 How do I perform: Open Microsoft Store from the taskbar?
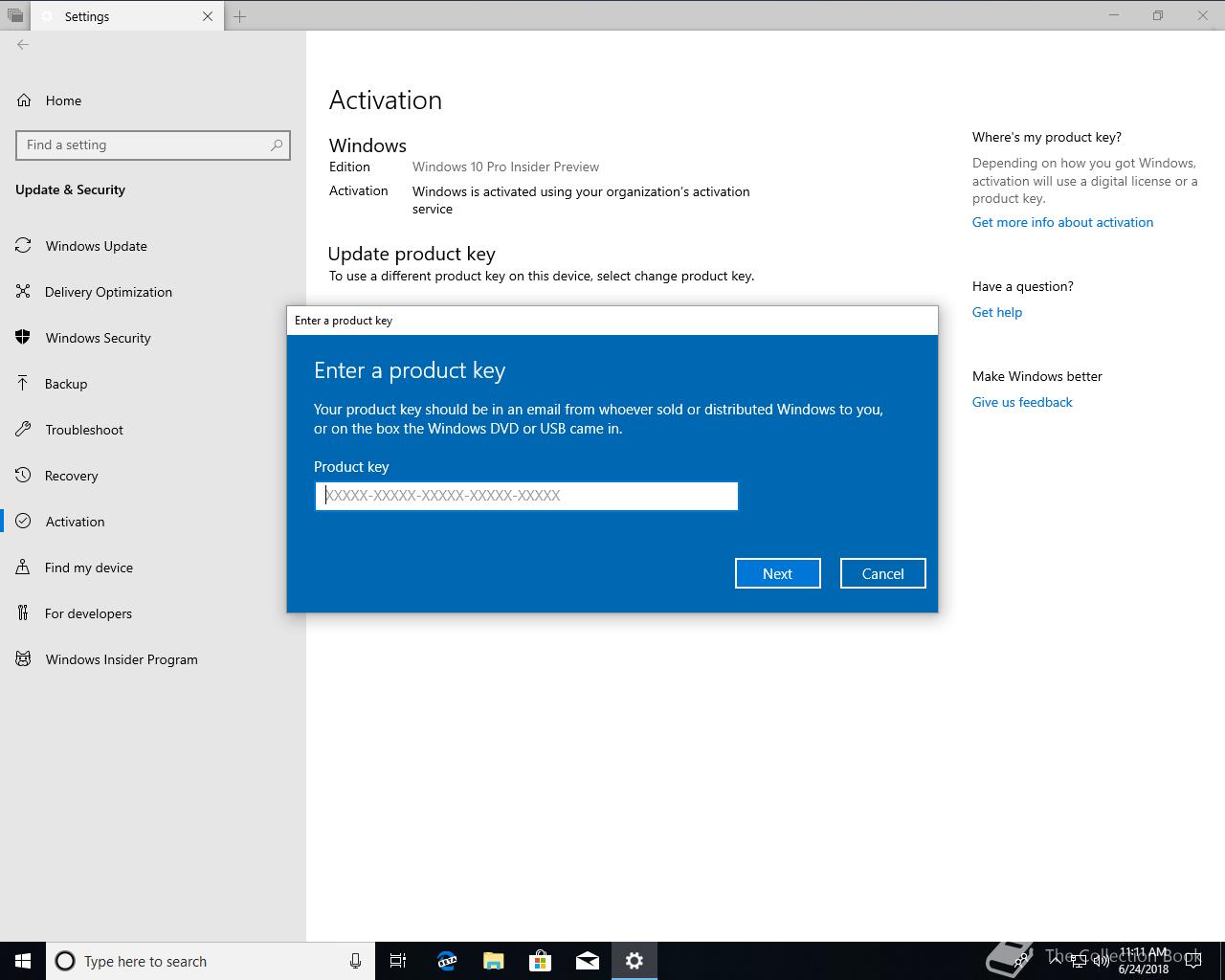point(540,961)
